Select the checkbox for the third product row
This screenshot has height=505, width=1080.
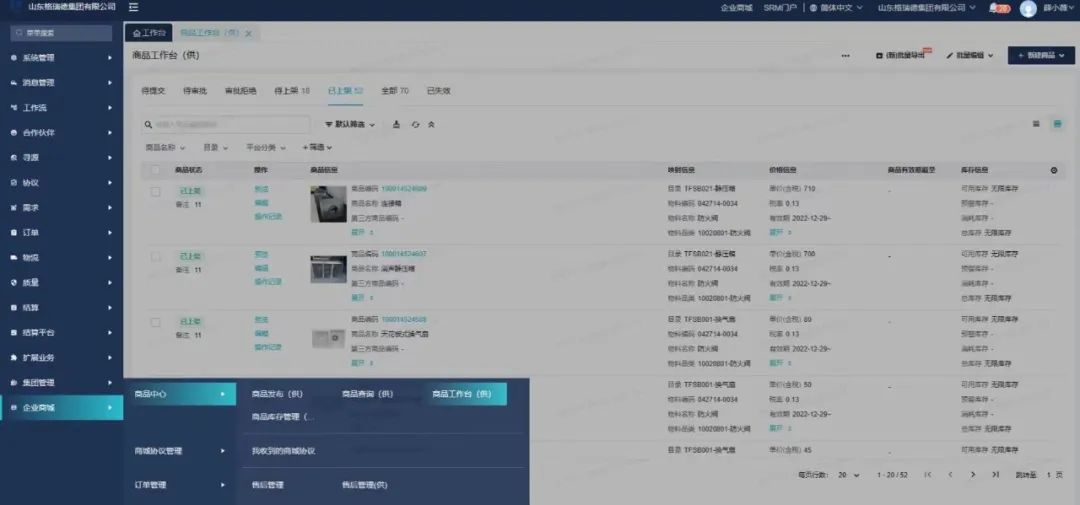click(x=155, y=323)
